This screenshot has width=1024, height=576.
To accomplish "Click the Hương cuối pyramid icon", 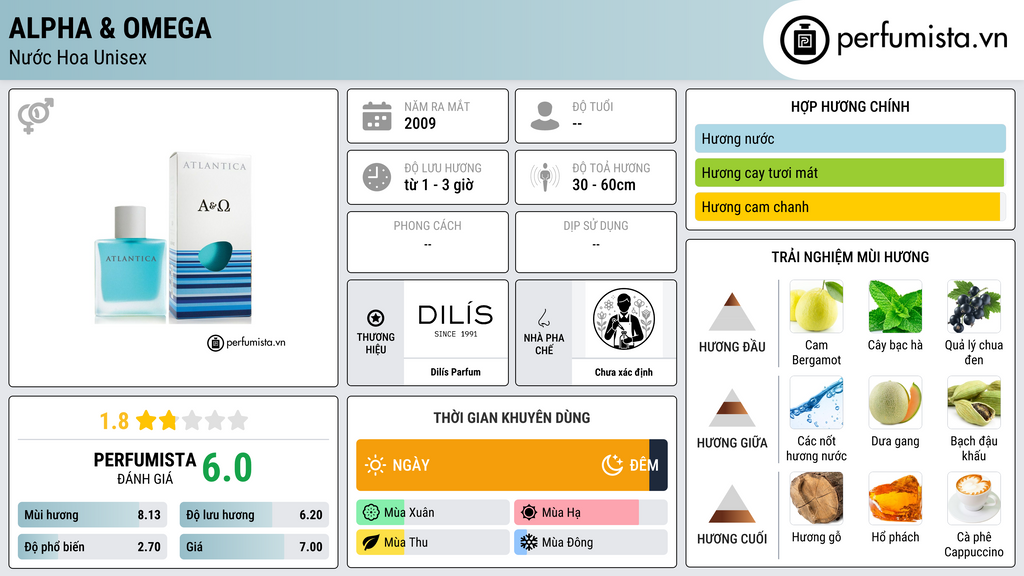I will click(x=732, y=504).
